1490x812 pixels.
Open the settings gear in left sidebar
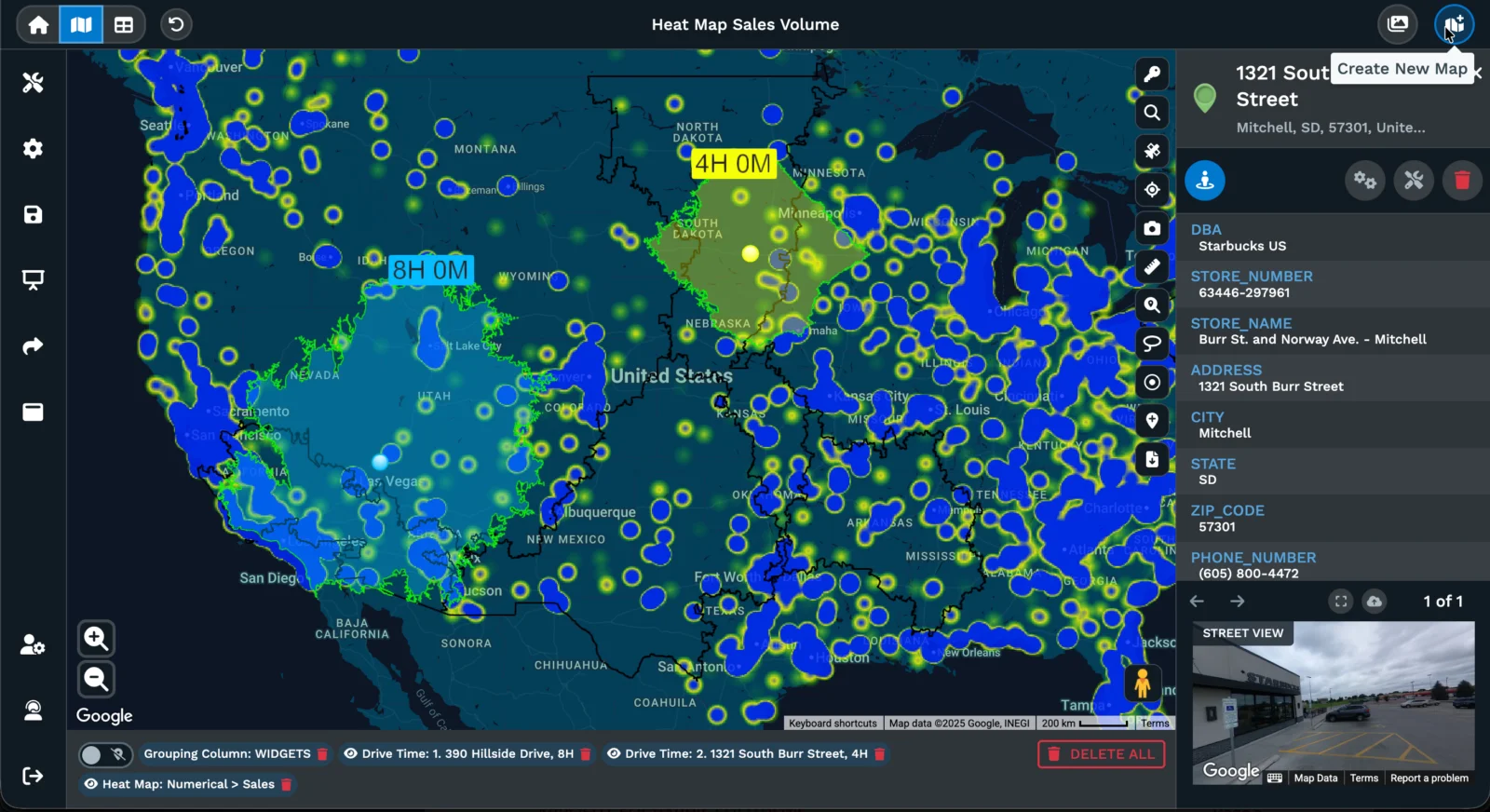point(34,149)
